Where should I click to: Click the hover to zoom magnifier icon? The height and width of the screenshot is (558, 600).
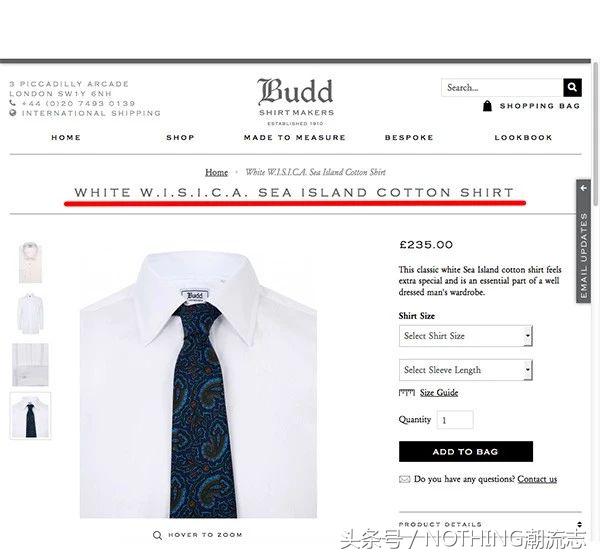coord(157,535)
